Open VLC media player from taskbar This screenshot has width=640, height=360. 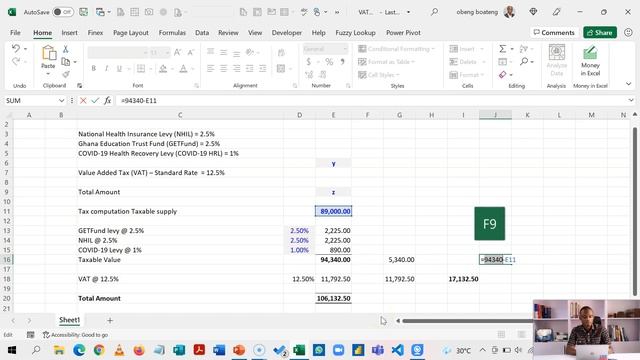(119, 350)
